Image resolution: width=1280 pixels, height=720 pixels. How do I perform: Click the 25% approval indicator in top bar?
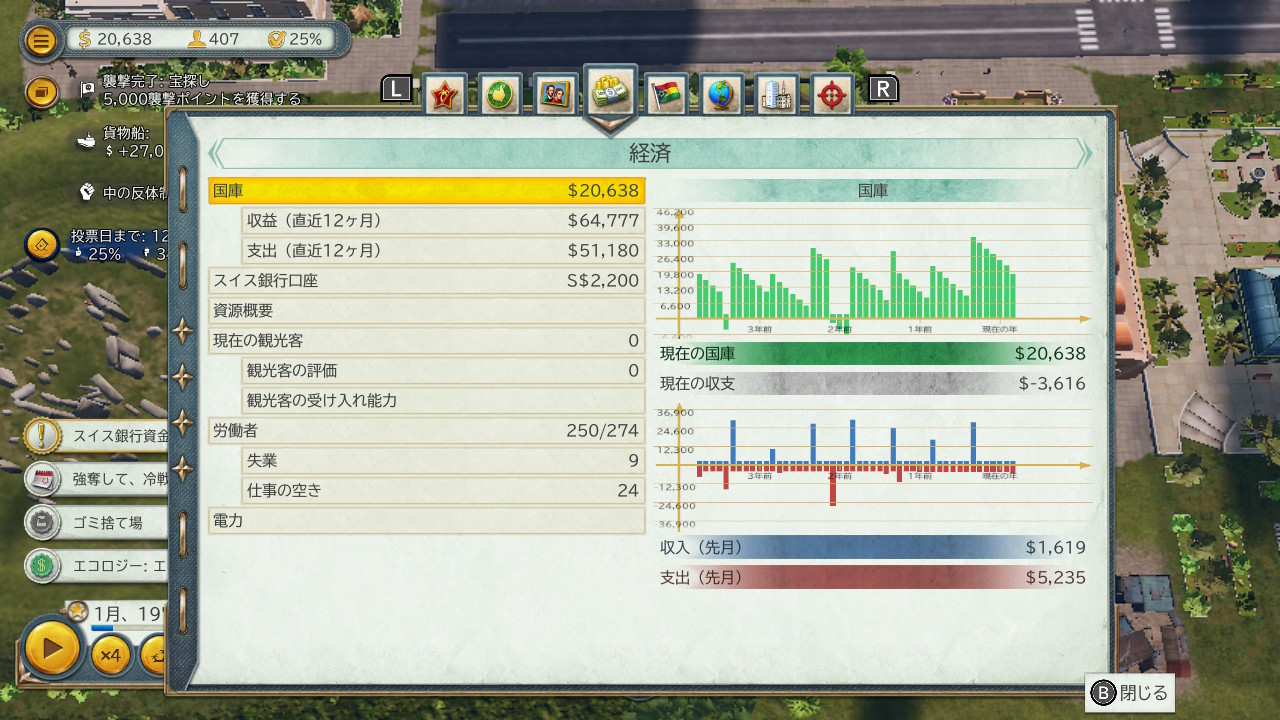[x=295, y=39]
